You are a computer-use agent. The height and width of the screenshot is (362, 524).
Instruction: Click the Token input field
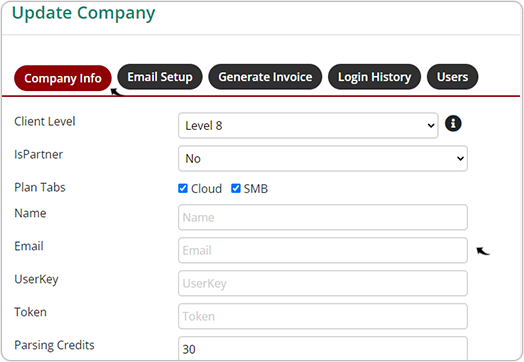tap(323, 316)
